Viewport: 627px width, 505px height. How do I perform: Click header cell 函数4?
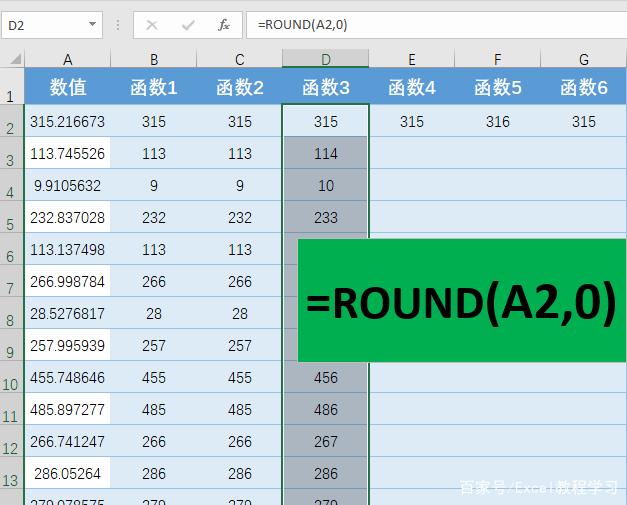pyautogui.click(x=411, y=87)
